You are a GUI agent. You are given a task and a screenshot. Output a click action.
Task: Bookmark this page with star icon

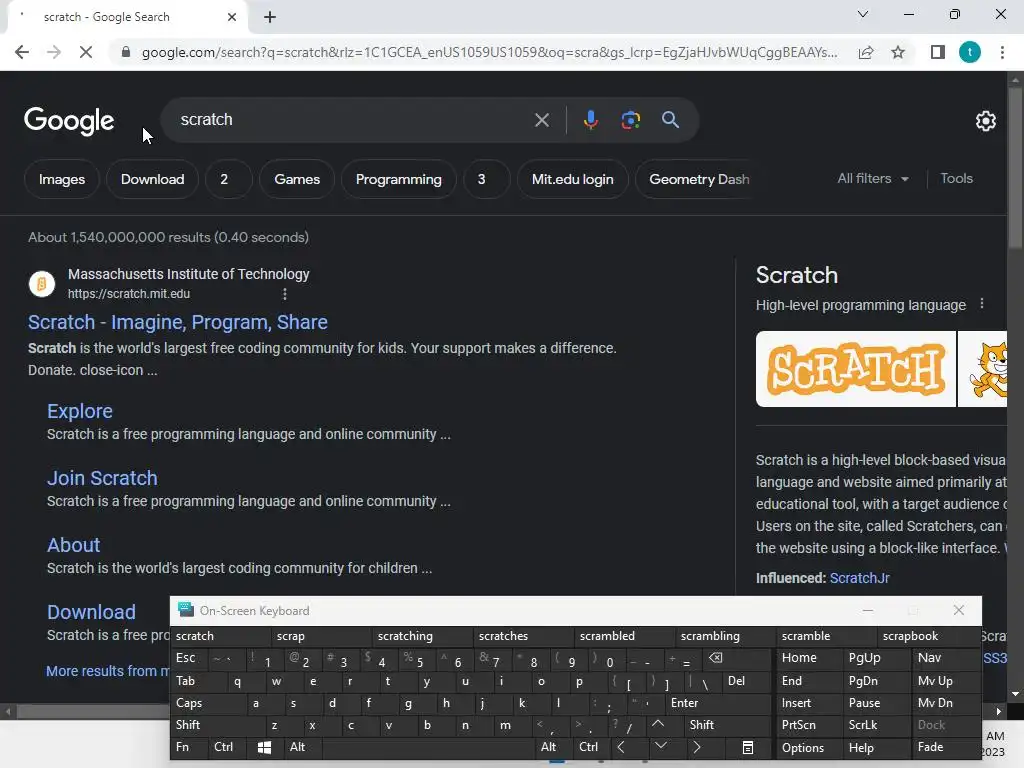click(x=898, y=52)
